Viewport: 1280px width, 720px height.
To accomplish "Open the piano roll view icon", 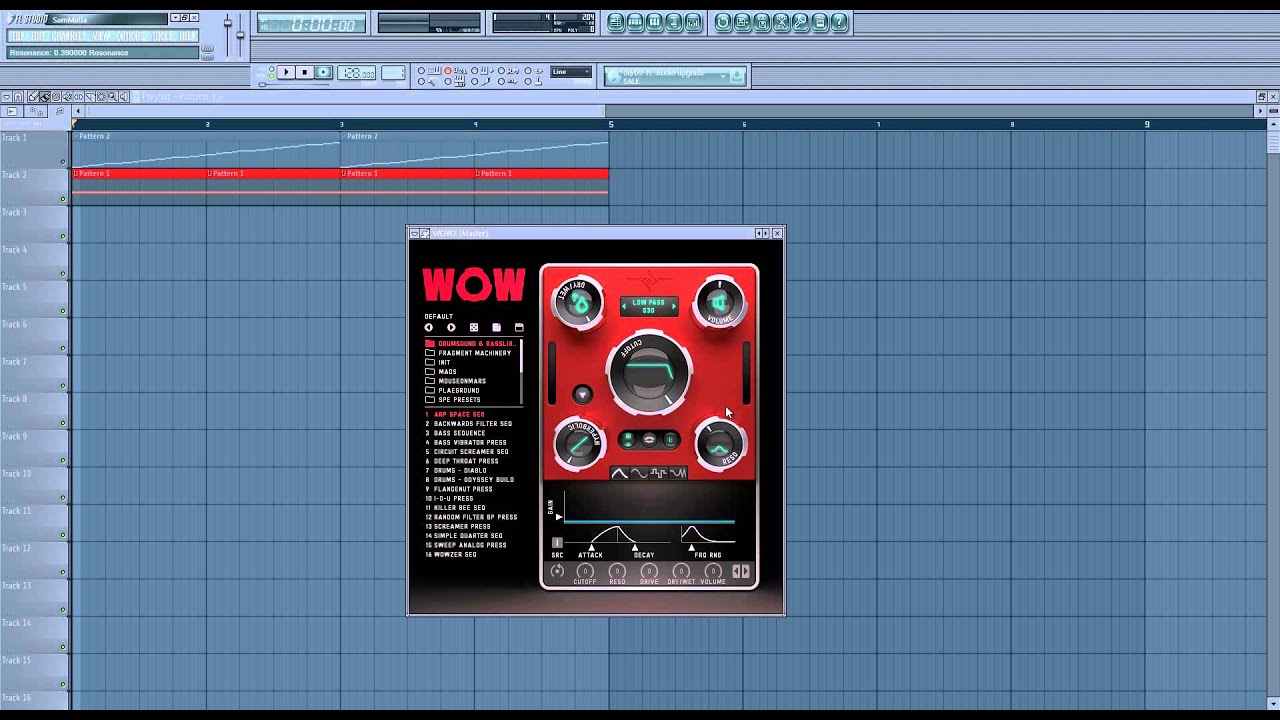I will tap(654, 22).
